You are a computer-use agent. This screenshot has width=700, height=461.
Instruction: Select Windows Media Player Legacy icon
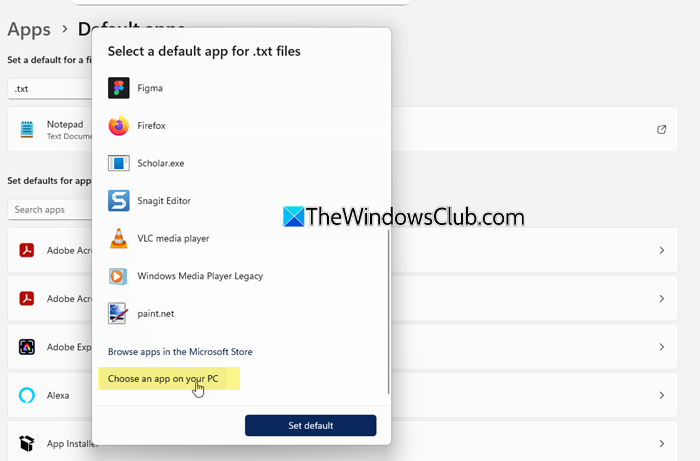(x=118, y=276)
